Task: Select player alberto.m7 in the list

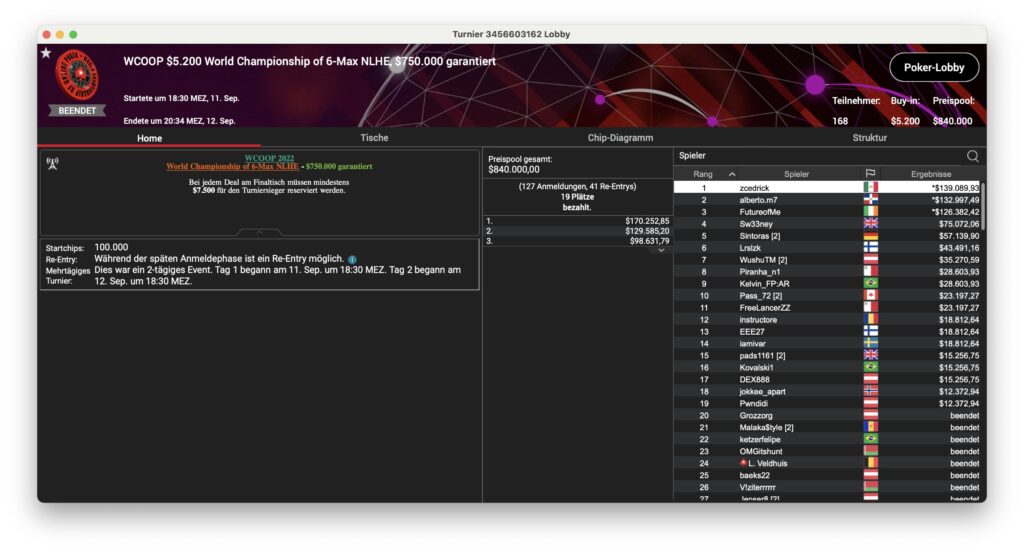Action: [x=758, y=200]
